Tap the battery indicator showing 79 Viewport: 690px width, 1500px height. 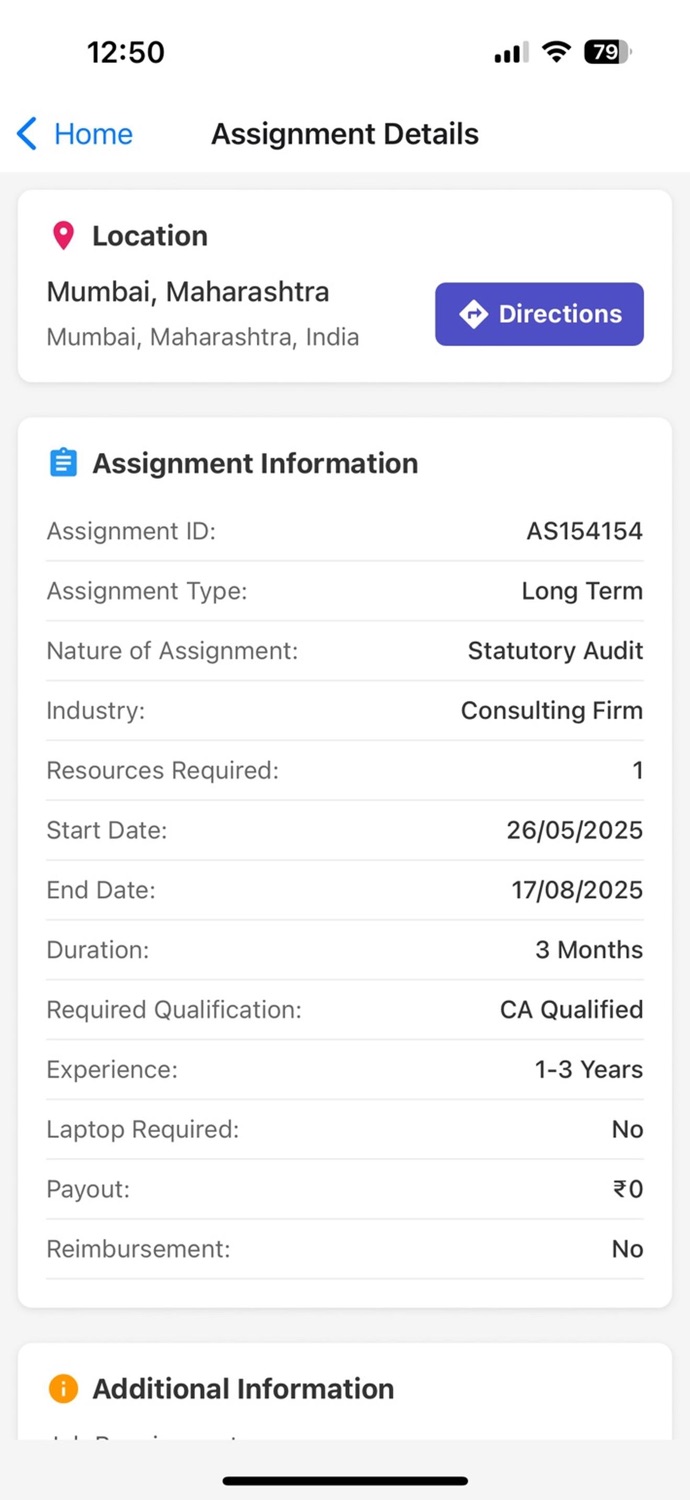(607, 52)
